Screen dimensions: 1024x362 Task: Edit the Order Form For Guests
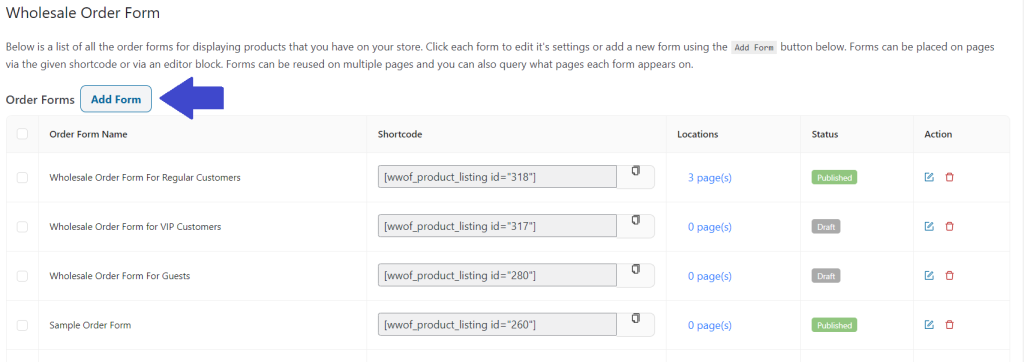tap(929, 276)
